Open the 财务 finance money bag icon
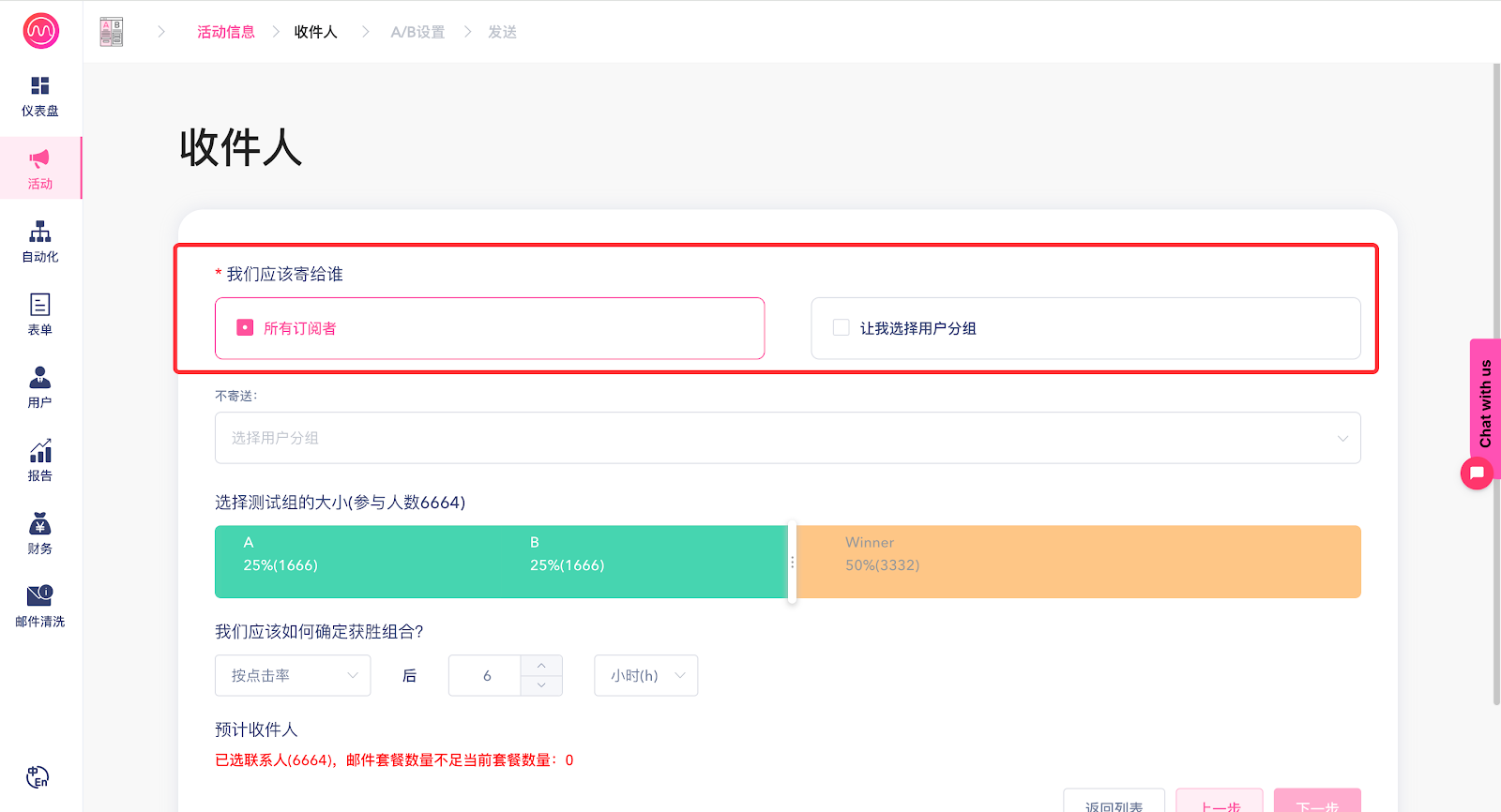The image size is (1501, 812). tap(39, 524)
